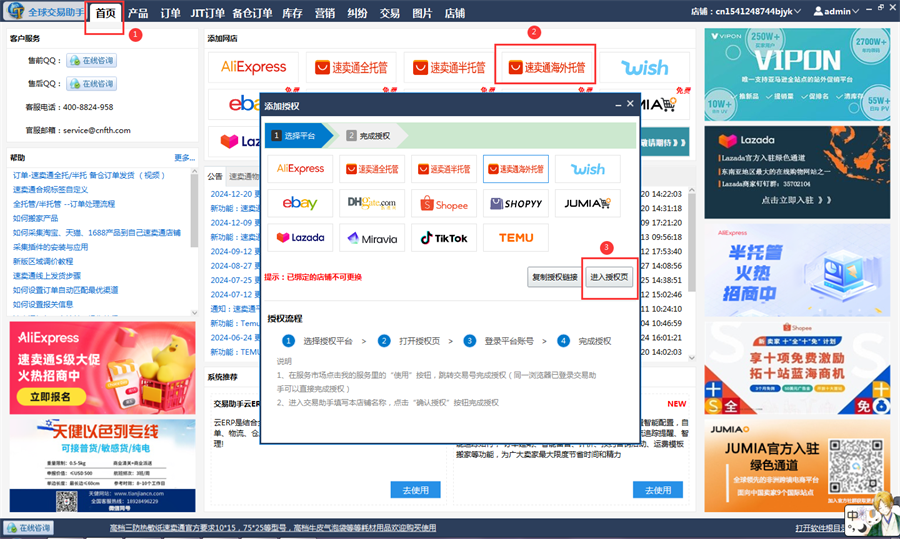The height and width of the screenshot is (539, 900).
Task: Select 速卖通半托管 platform in the authorization dialog
Action: point(444,169)
